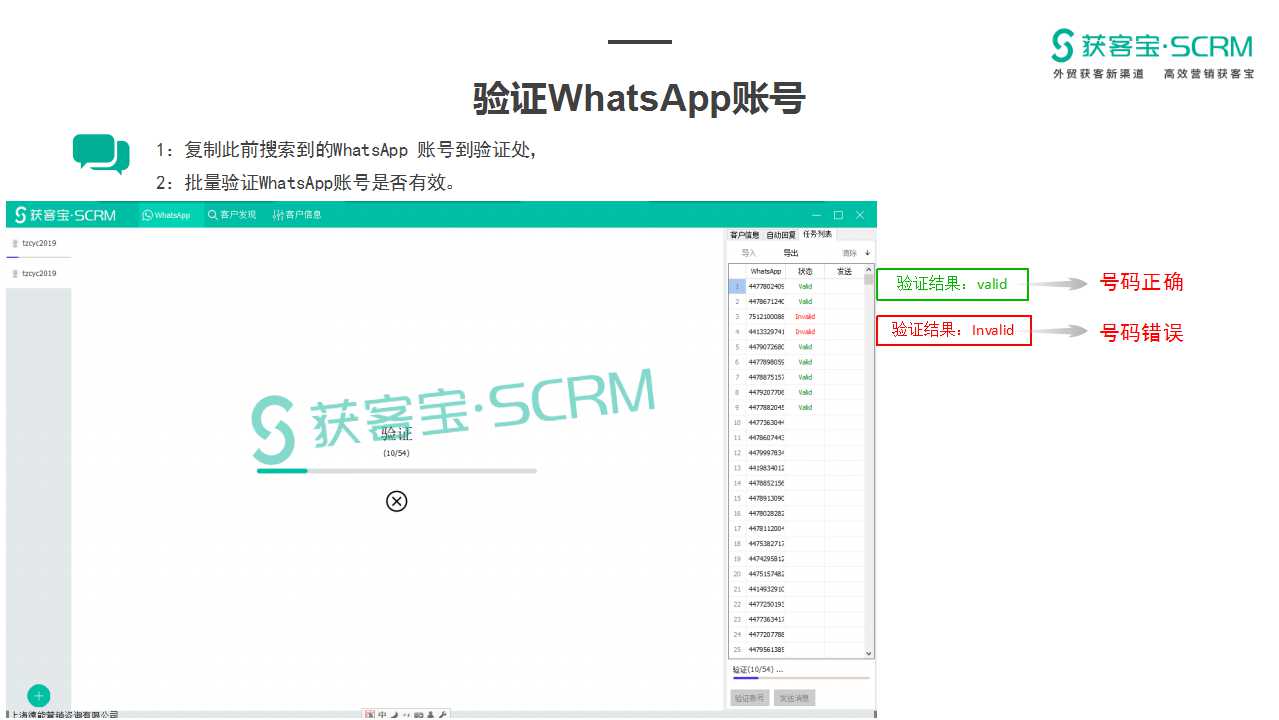Image resolution: width=1279 pixels, height=720 pixels.
Task: Select the number in row 4
Action: pos(766,332)
